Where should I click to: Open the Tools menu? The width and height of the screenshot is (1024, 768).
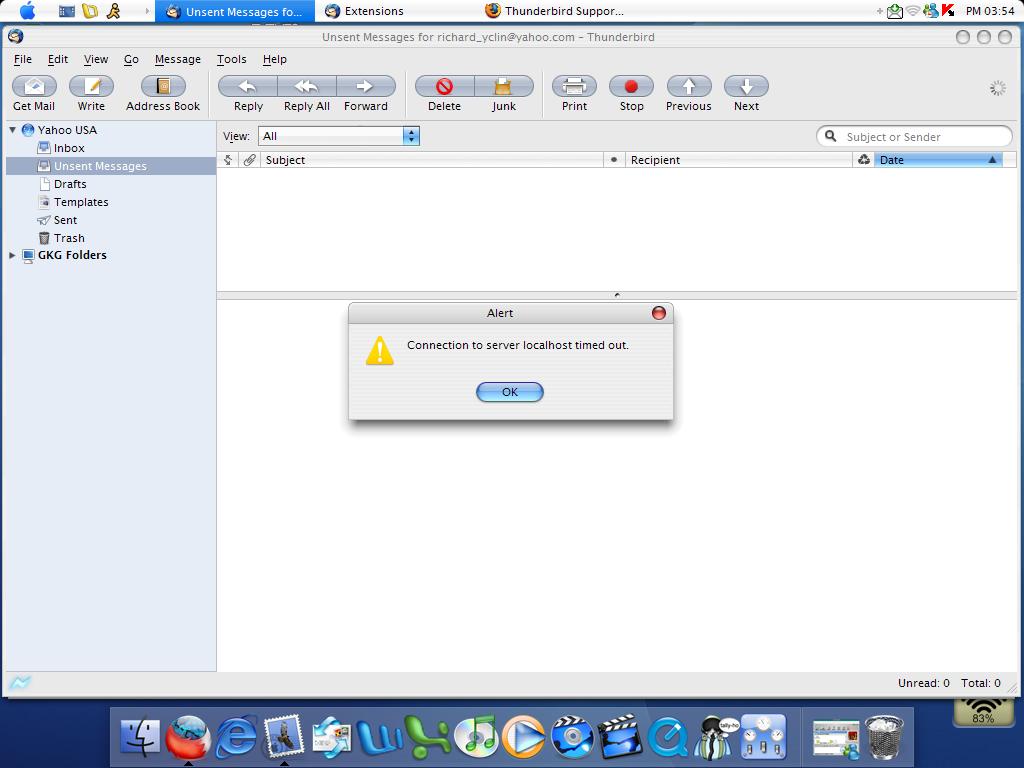pyautogui.click(x=232, y=59)
